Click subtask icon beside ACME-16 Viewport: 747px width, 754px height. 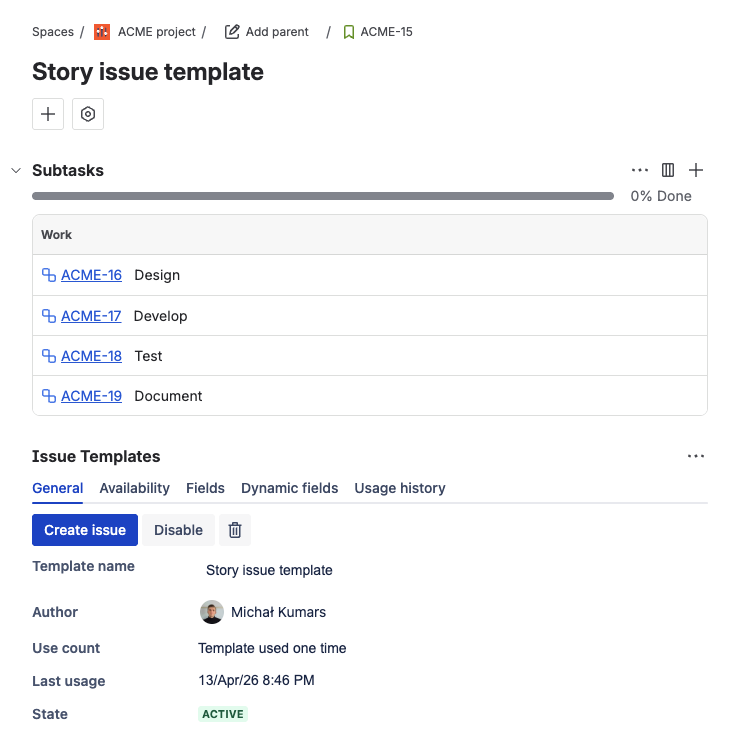[x=49, y=275]
